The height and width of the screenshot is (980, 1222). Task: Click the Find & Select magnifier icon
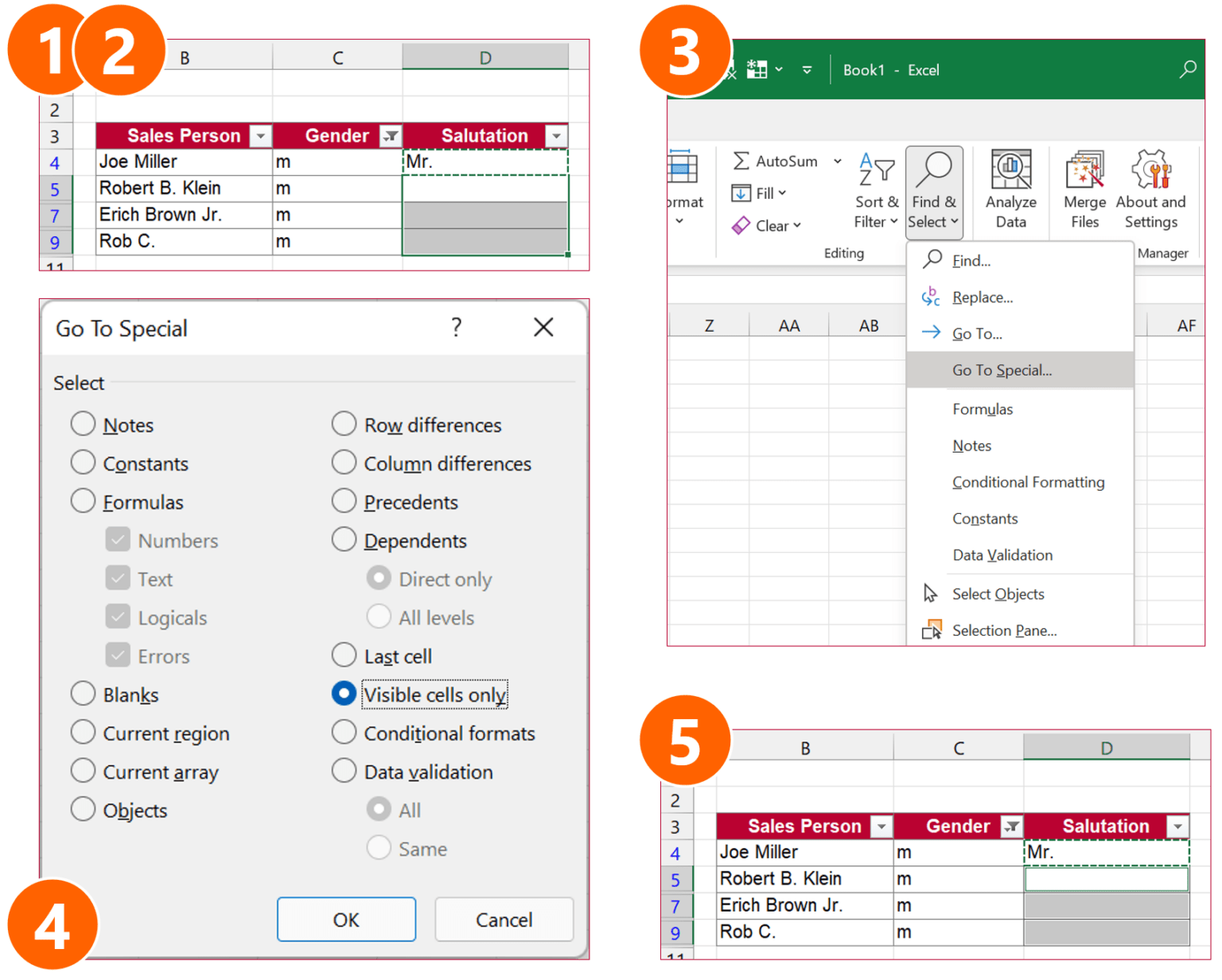point(934,169)
